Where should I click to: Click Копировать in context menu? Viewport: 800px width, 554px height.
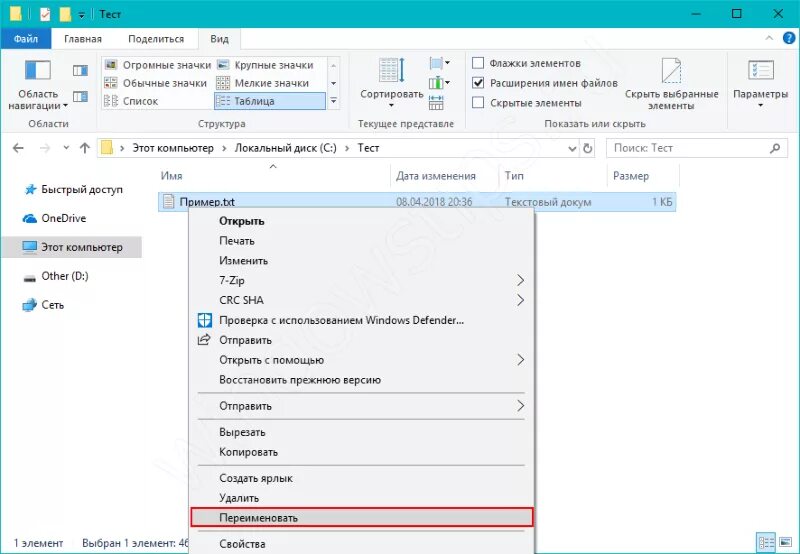[362, 452]
